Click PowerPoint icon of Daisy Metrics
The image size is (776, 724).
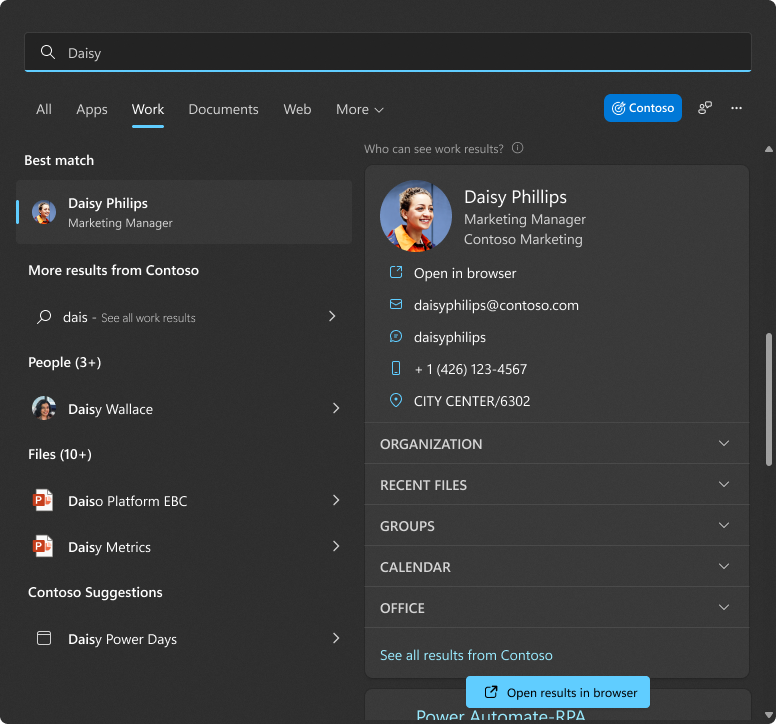point(43,546)
